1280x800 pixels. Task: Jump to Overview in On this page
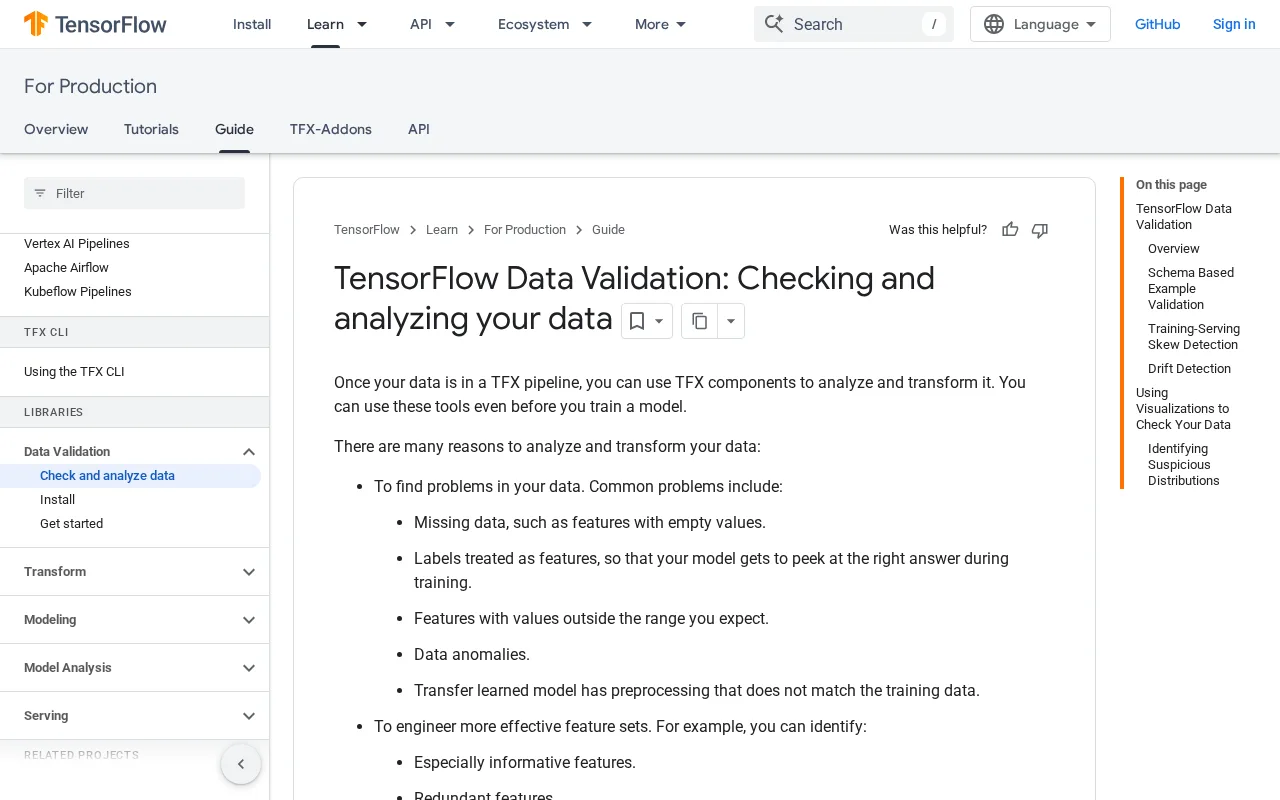(x=1174, y=249)
